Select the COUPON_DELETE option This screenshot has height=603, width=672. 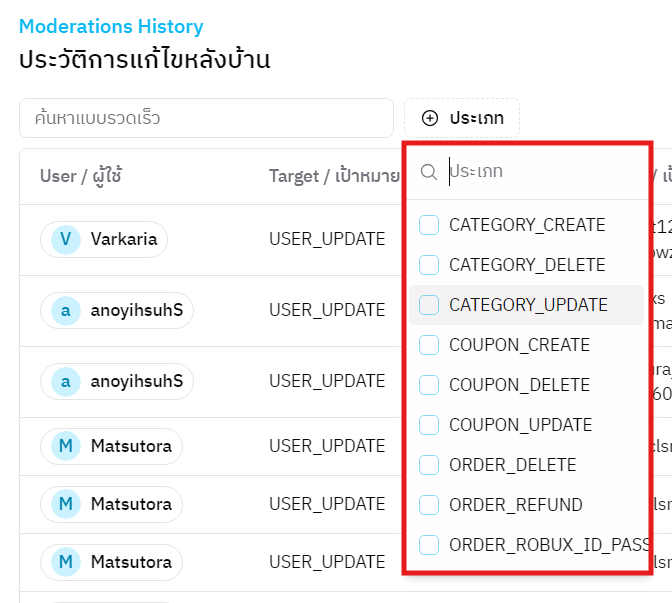[x=519, y=385]
